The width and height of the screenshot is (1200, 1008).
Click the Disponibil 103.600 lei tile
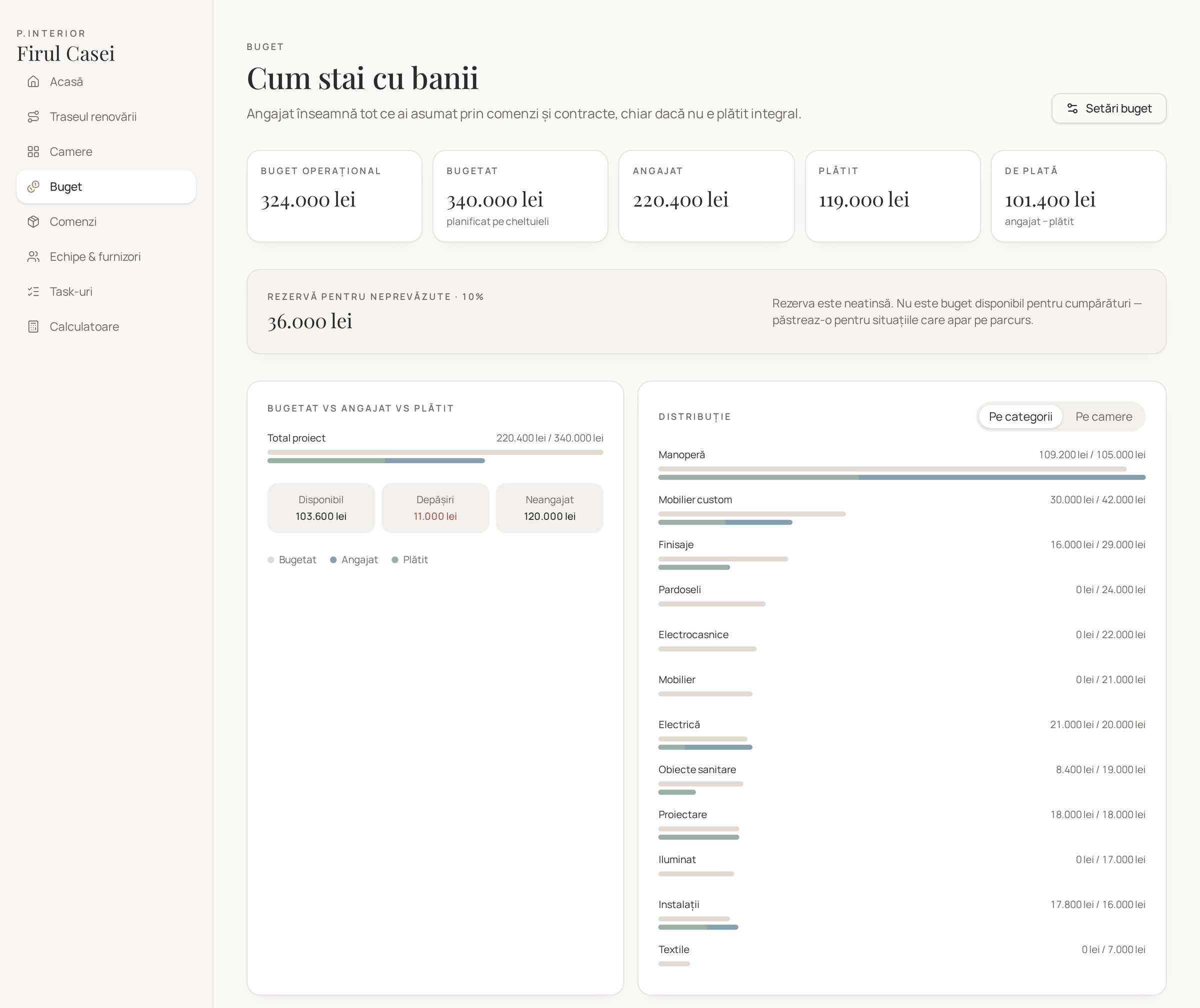(321, 508)
